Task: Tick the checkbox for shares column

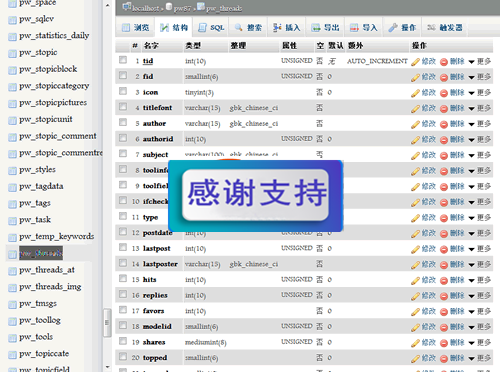Action: [123, 341]
